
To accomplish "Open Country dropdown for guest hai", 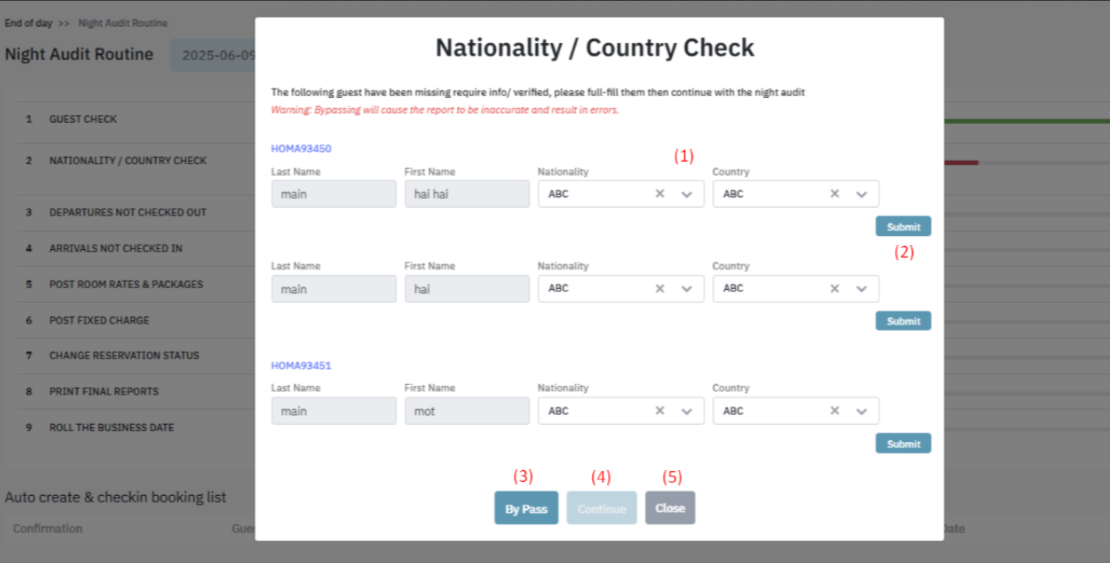I will [862, 288].
